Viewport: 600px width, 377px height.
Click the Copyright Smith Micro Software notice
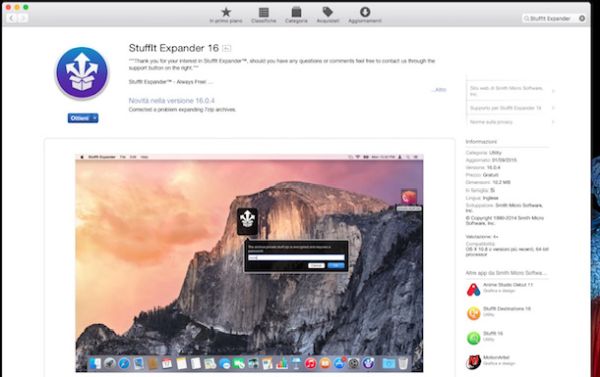pos(505,220)
